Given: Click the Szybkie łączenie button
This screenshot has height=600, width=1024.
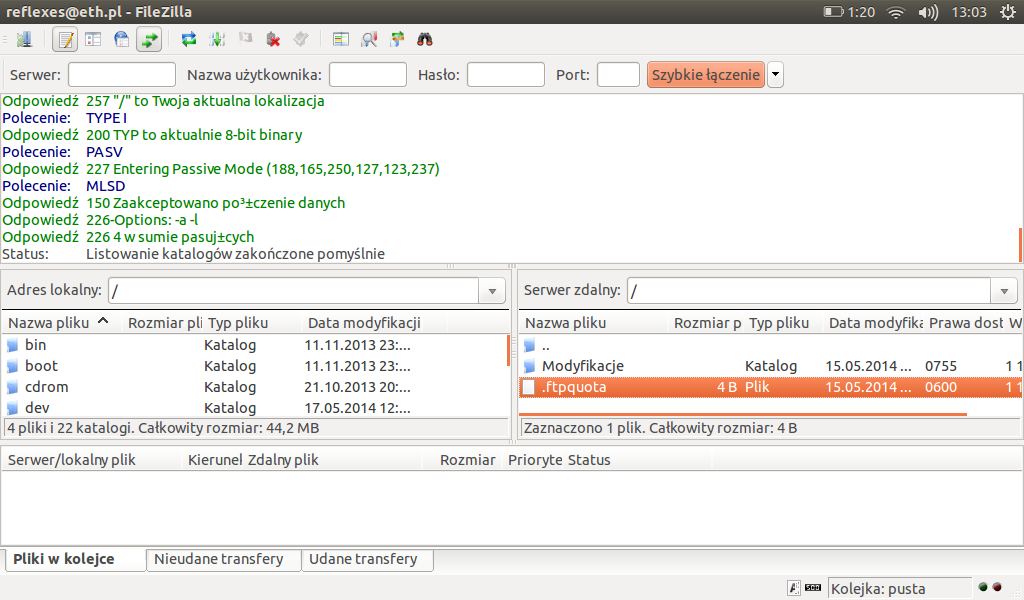Looking at the screenshot, I should pyautogui.click(x=706, y=75).
